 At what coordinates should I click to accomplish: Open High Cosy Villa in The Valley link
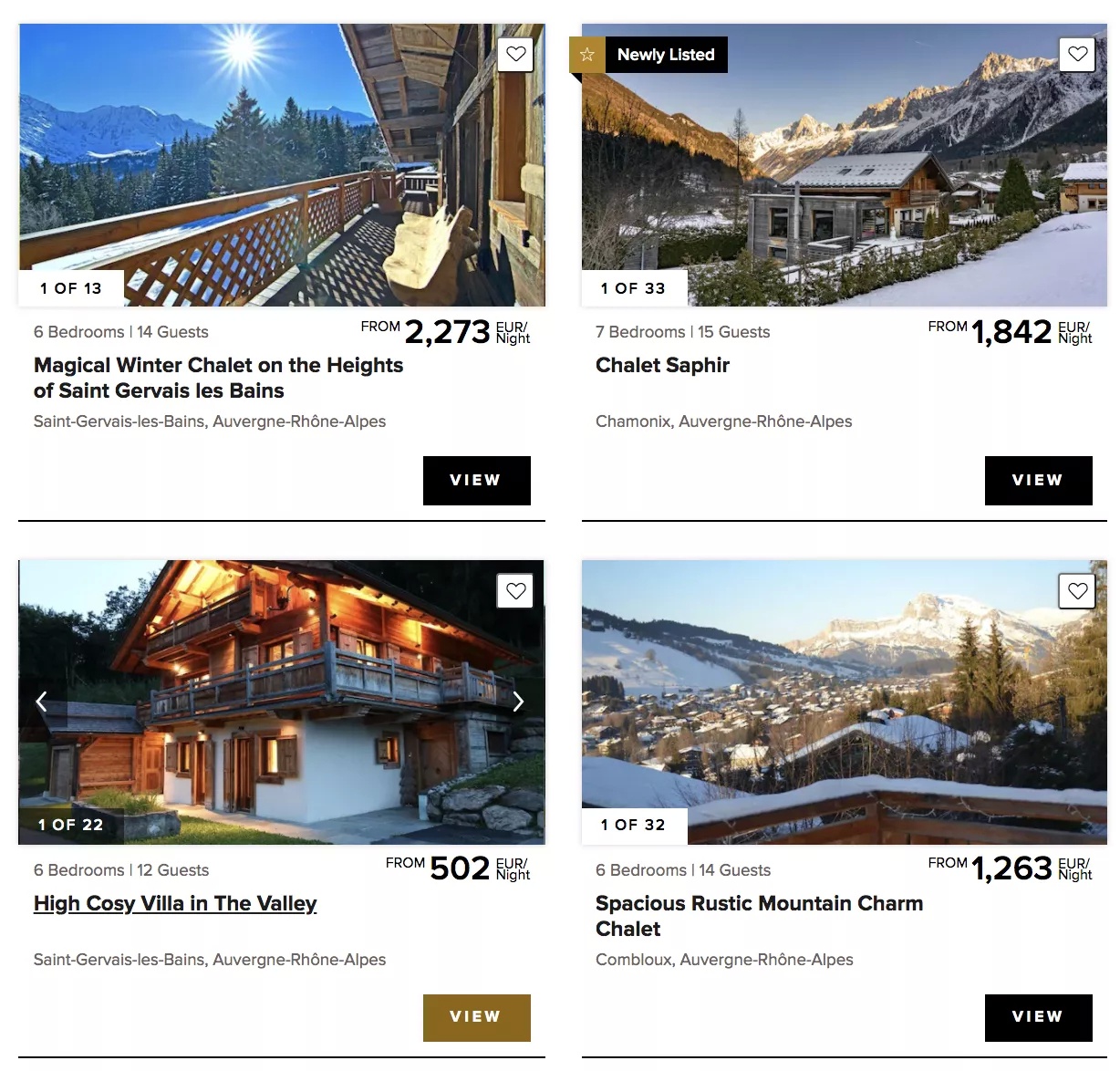click(175, 903)
